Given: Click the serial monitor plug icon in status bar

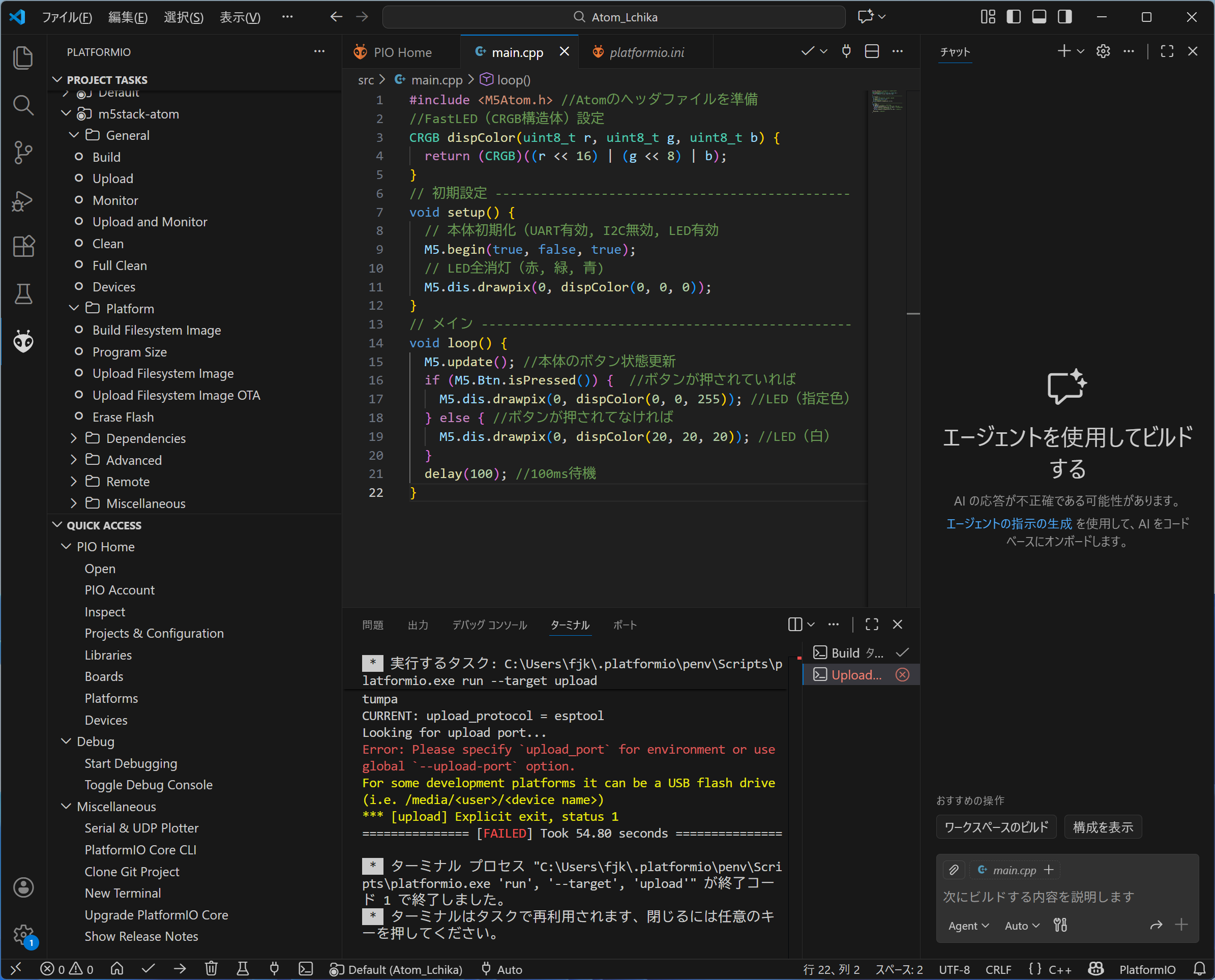Looking at the screenshot, I should [274, 969].
